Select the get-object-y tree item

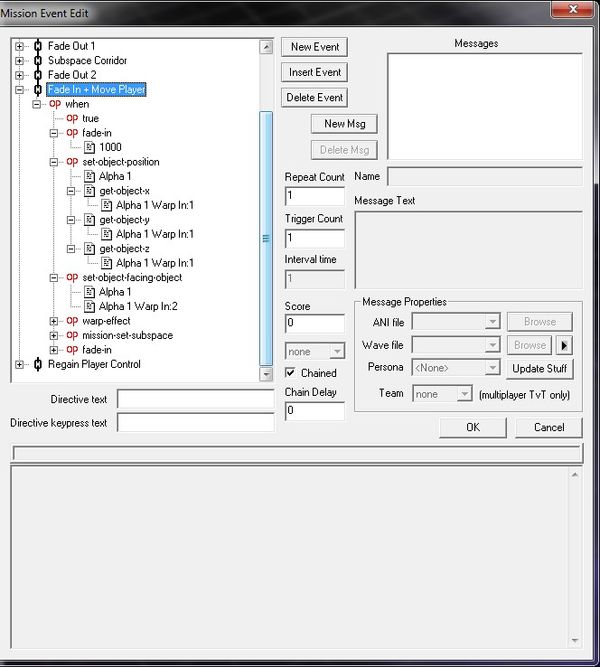tap(124, 220)
